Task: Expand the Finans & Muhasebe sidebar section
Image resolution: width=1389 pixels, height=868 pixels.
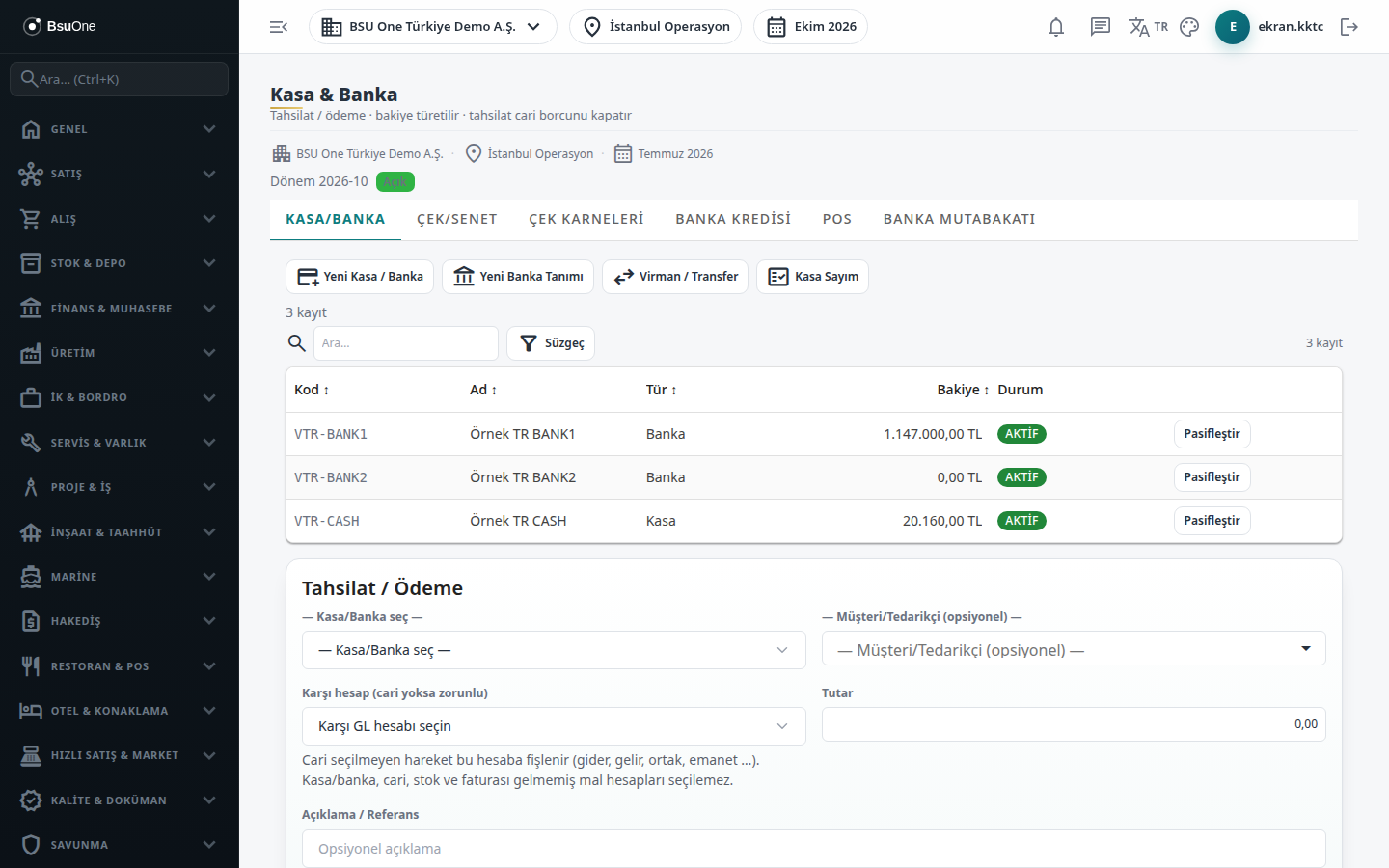Action: (x=120, y=309)
